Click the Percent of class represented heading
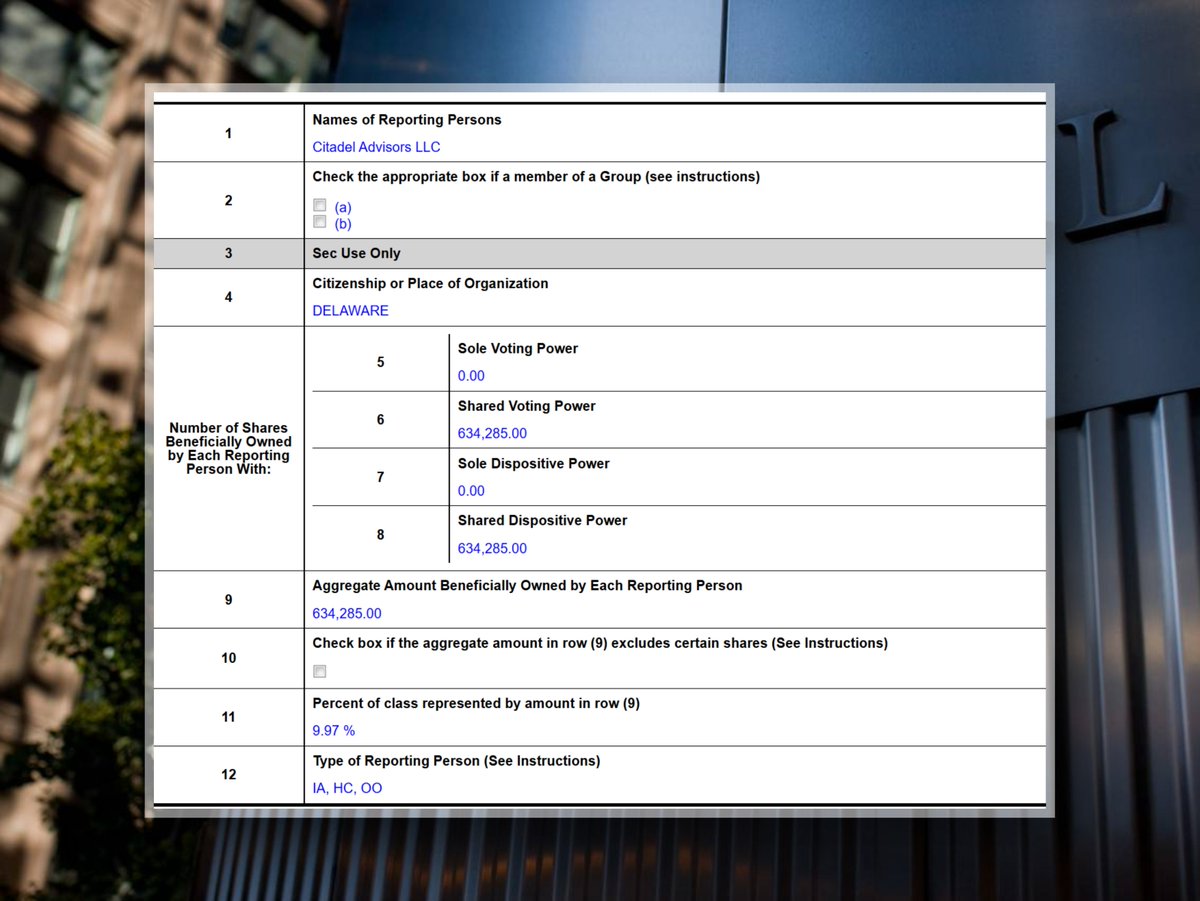This screenshot has width=1200, height=901. click(x=476, y=704)
